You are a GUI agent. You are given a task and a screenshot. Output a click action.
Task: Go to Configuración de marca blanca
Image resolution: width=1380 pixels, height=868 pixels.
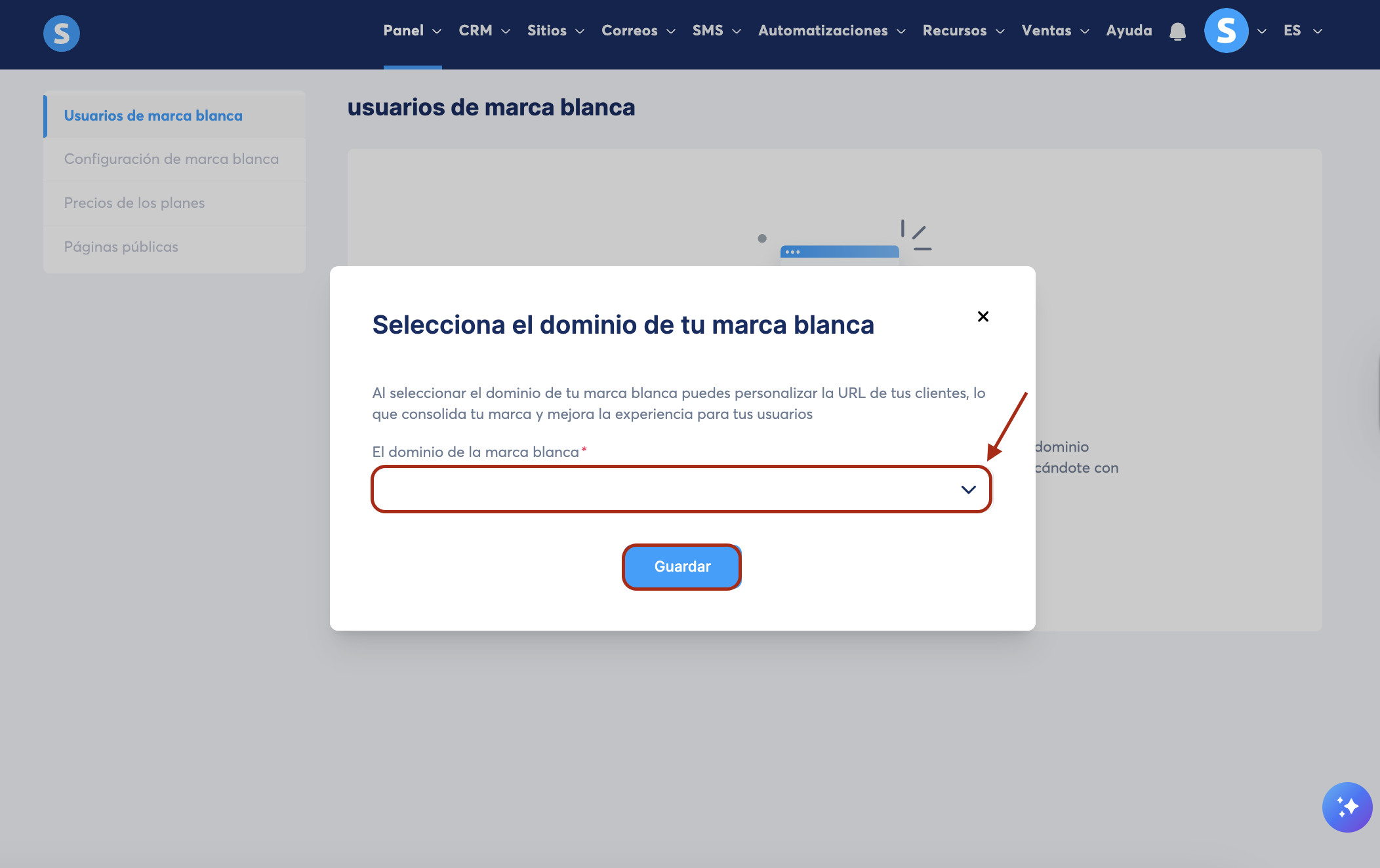[x=171, y=159]
